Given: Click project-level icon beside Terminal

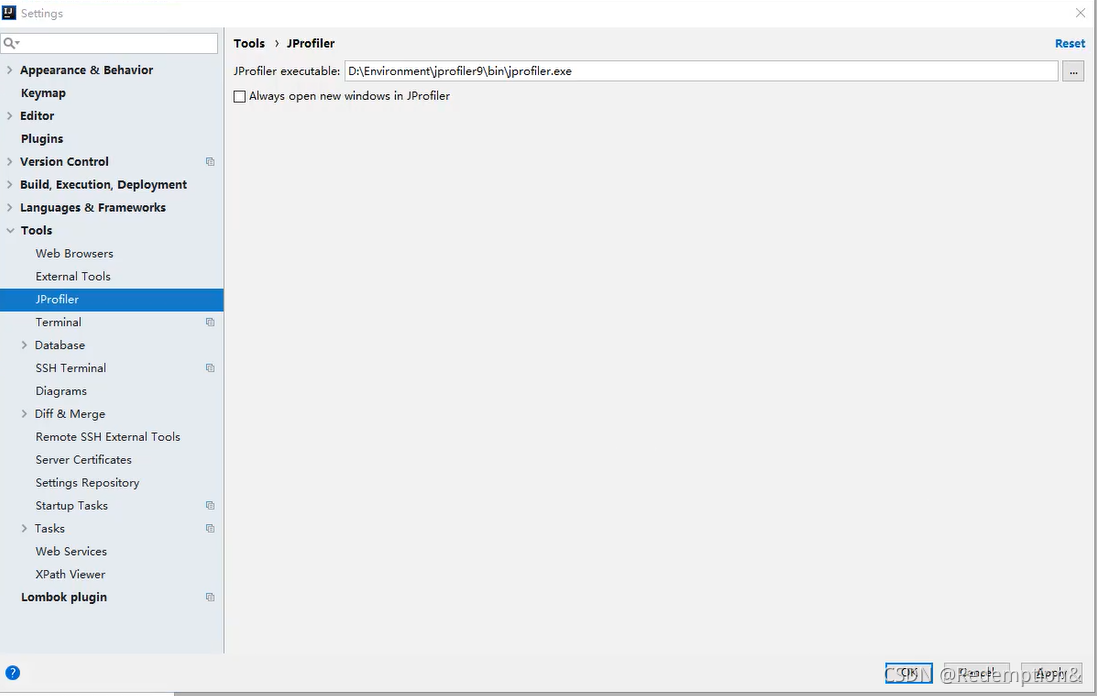Looking at the screenshot, I should point(210,322).
